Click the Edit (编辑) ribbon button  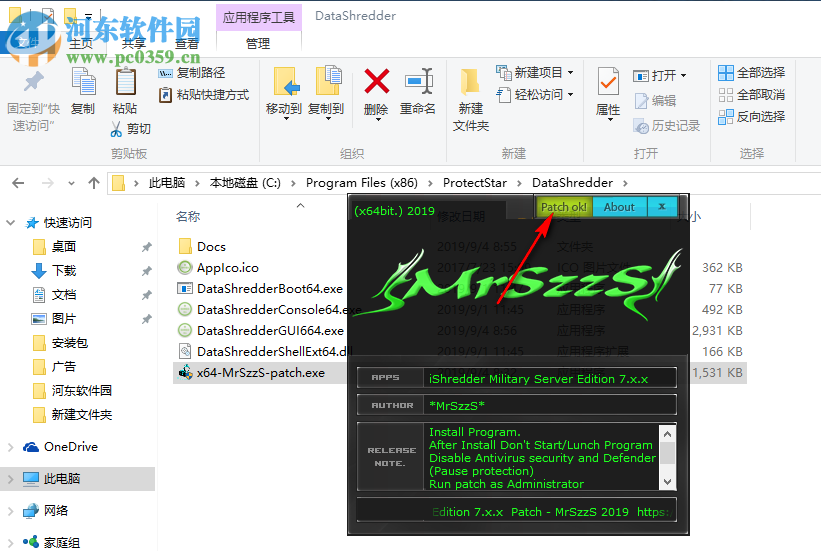(x=655, y=101)
